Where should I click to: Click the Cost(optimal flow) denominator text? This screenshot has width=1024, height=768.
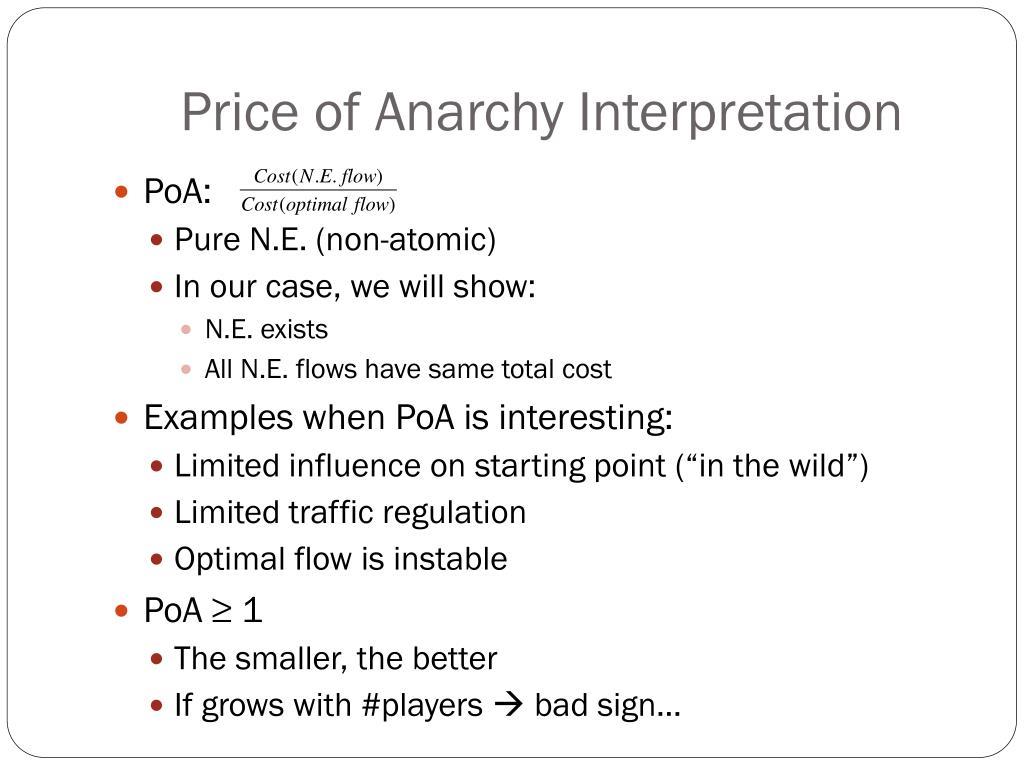318,205
